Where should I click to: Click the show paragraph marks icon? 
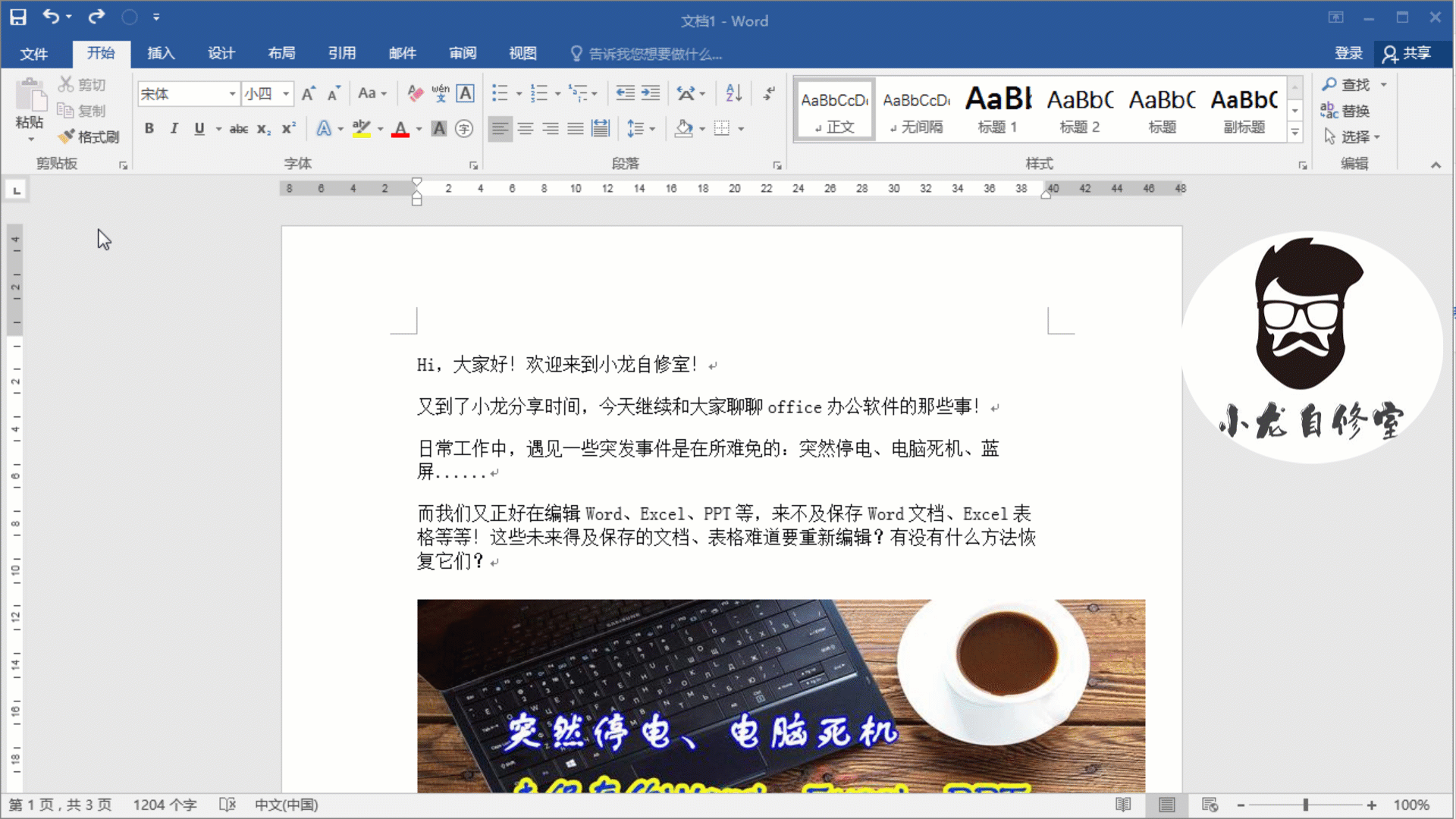pyautogui.click(x=769, y=93)
